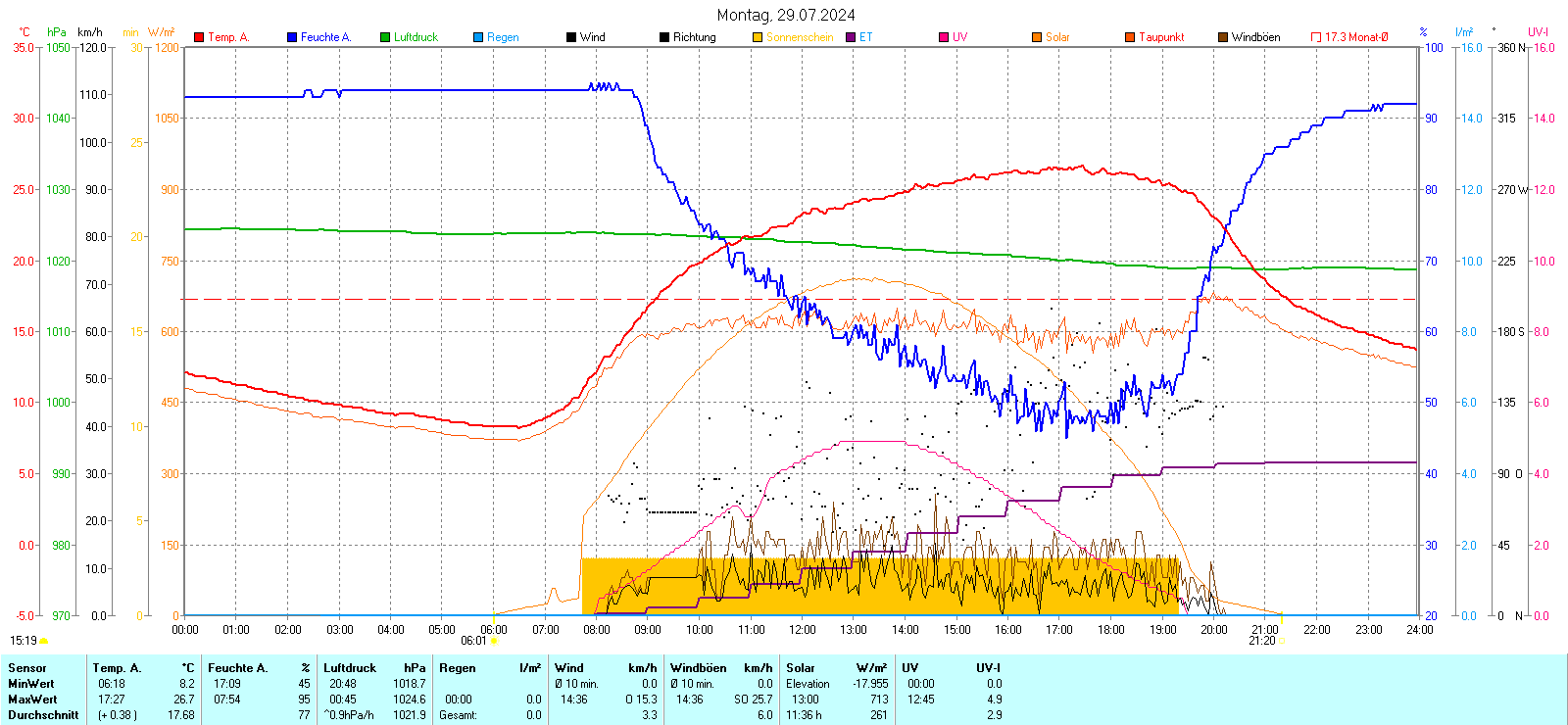The height and width of the screenshot is (725, 1568).
Task: Click the magenta UV legend square
Action: coord(944,37)
